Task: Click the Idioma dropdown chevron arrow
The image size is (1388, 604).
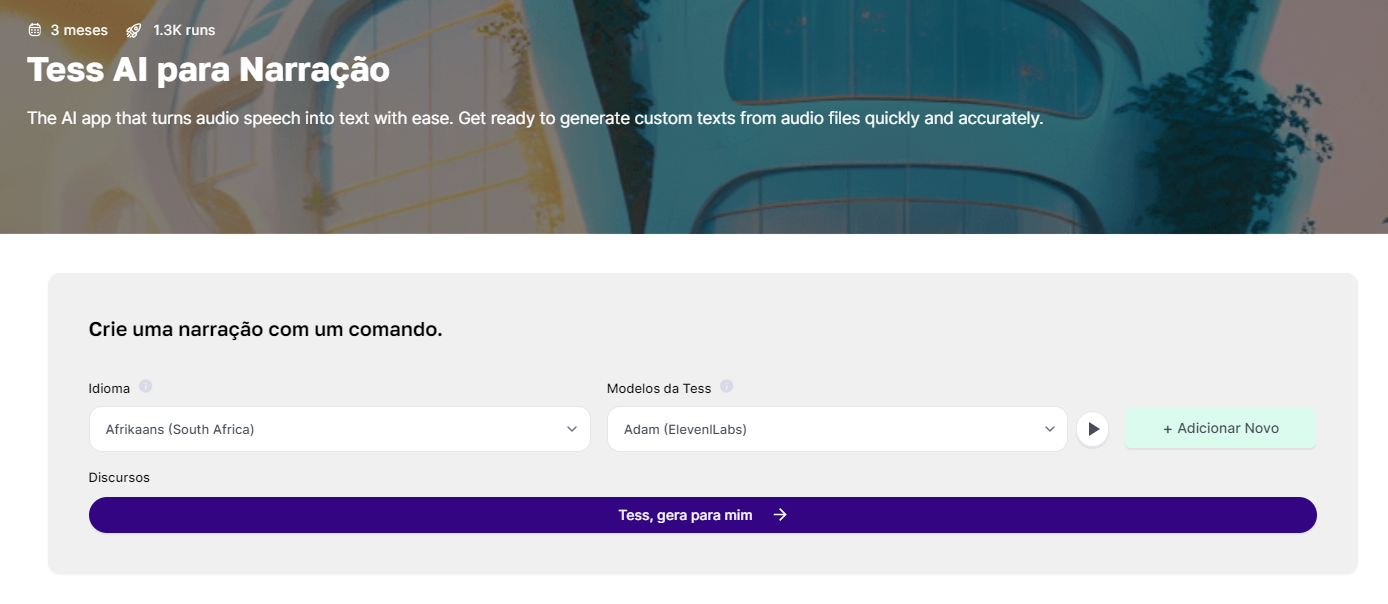Action: click(x=572, y=429)
